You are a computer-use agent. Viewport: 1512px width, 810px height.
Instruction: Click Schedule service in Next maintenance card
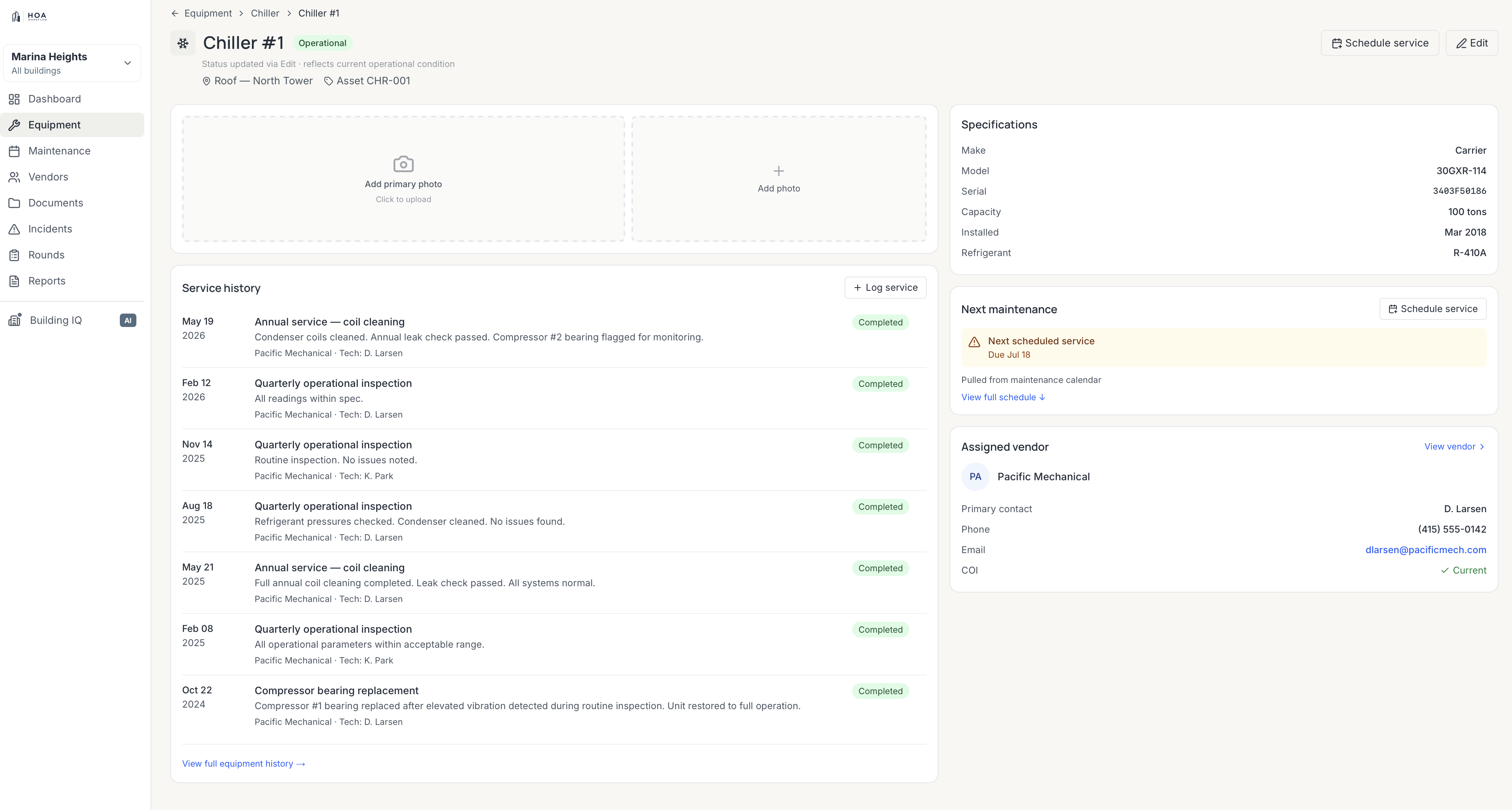pyautogui.click(x=1433, y=309)
